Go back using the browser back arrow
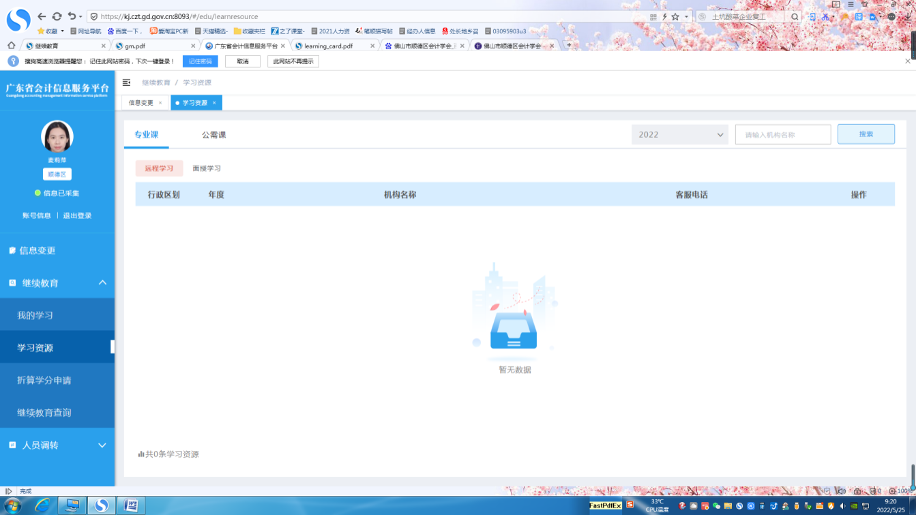916x516 pixels. [41, 16]
